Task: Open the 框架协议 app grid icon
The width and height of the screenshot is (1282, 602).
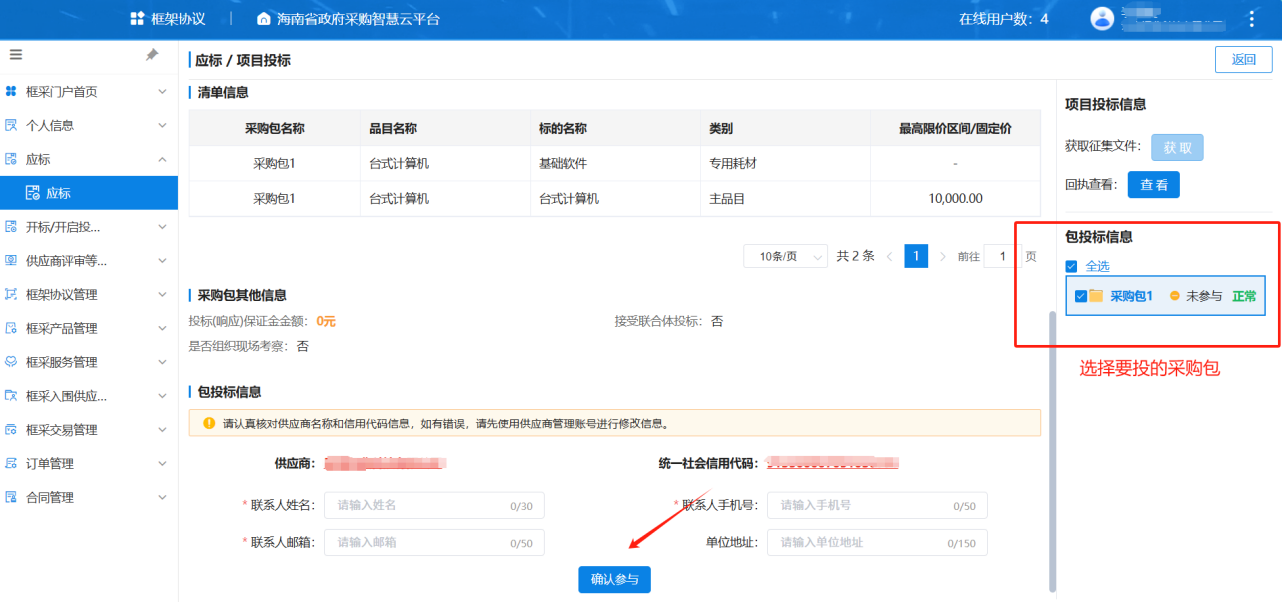Action: (x=138, y=19)
